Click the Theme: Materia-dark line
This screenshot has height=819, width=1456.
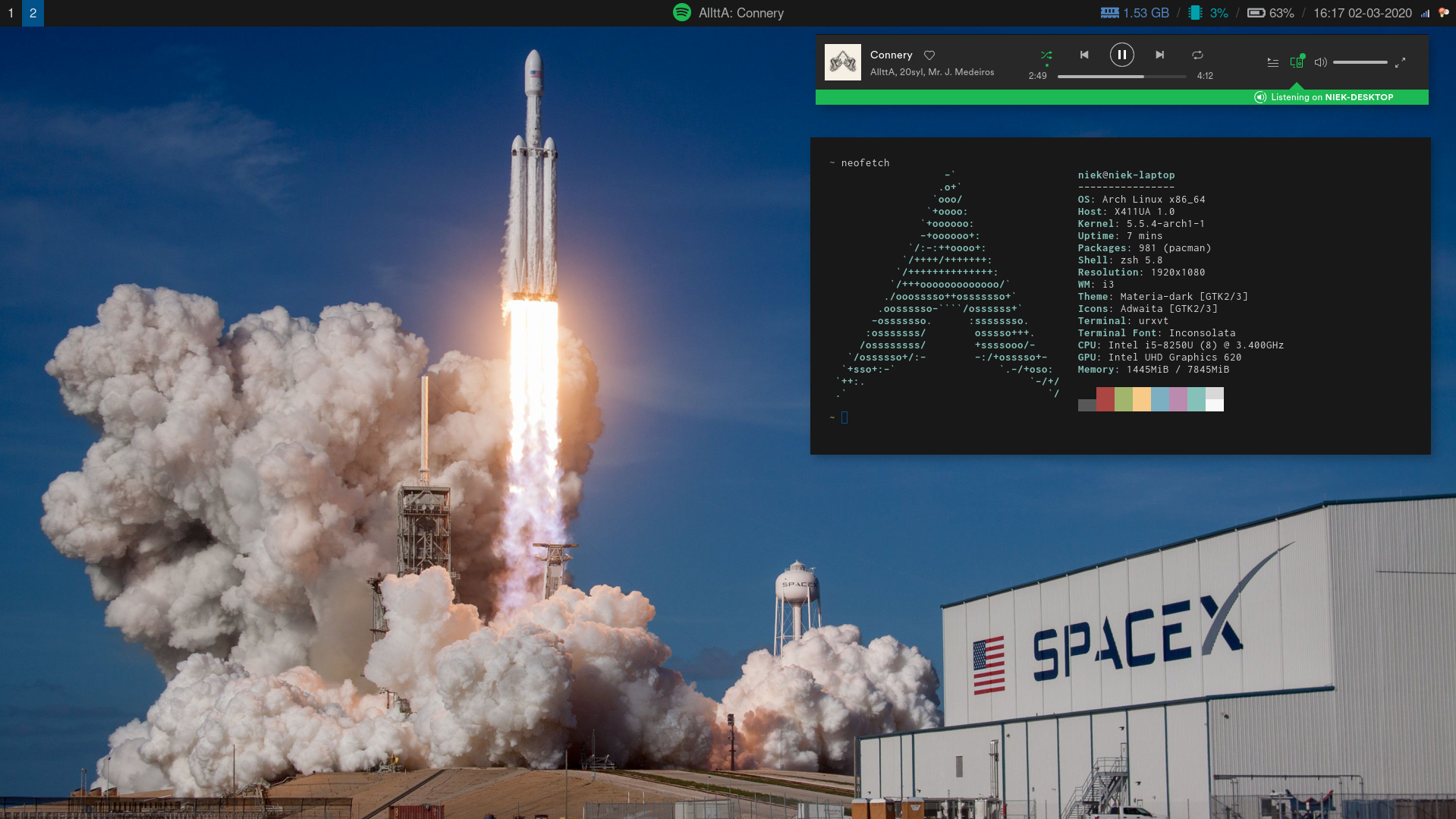coord(1162,296)
